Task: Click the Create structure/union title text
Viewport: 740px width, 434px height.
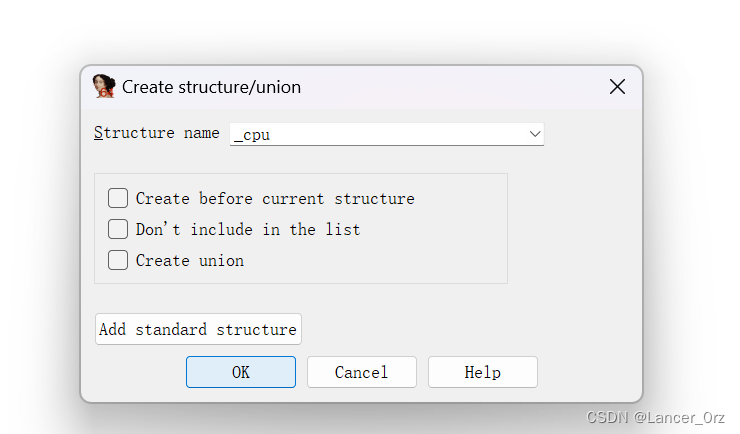Action: pos(211,87)
